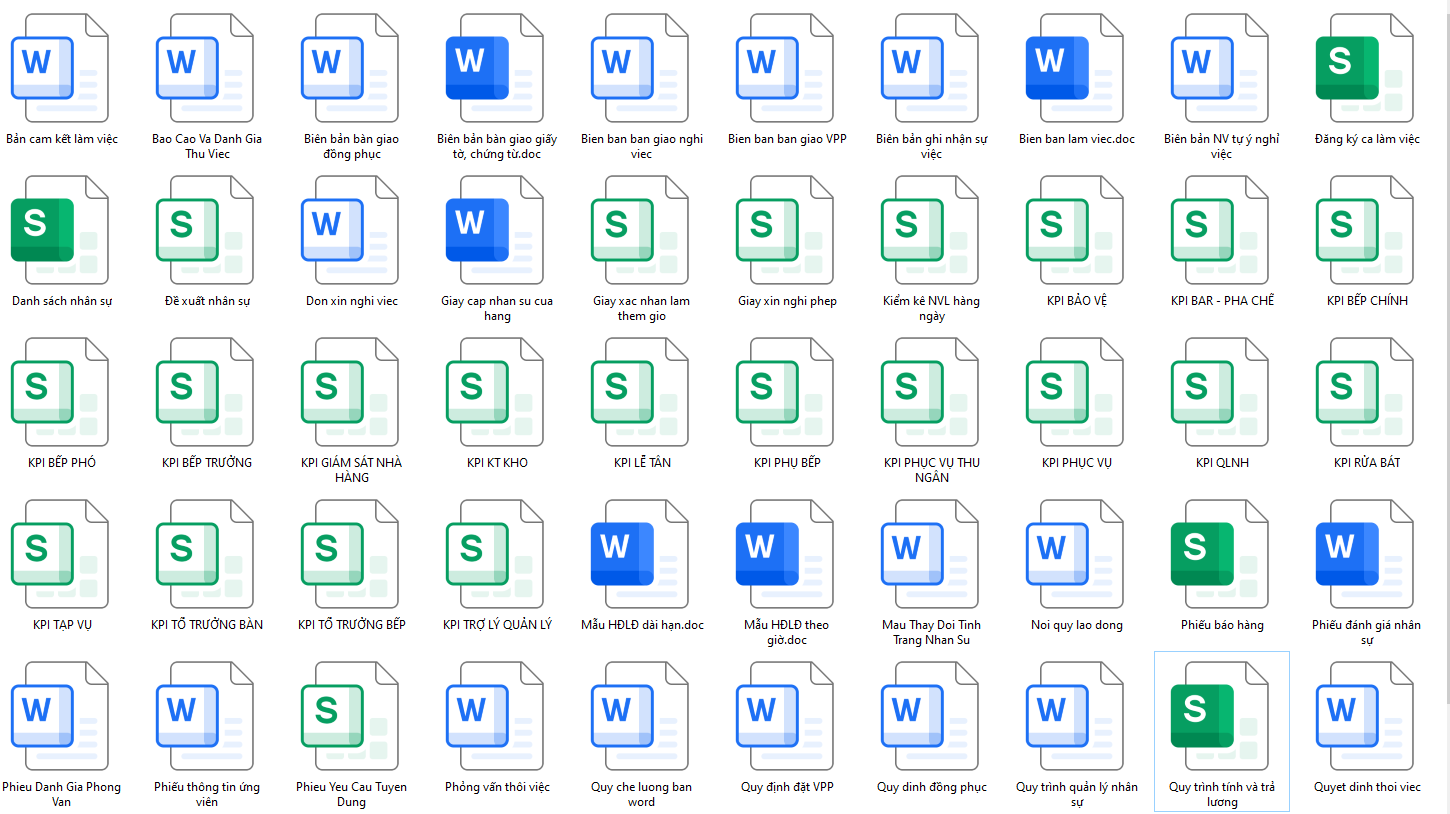The height and width of the screenshot is (814, 1450).
Task: Open the Danh sách nhân sự spreadsheet icon
Action: [x=59, y=230]
